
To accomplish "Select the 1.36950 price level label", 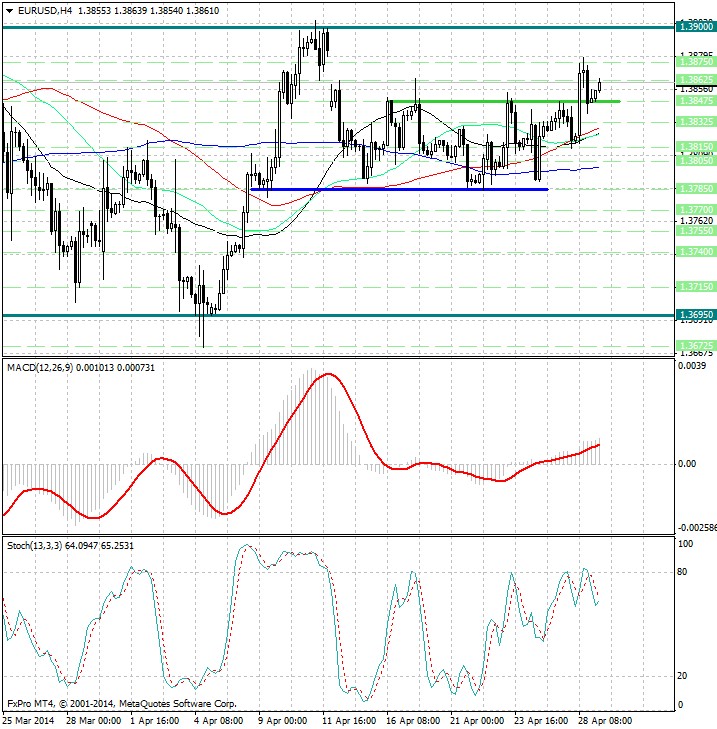I will pos(696,315).
